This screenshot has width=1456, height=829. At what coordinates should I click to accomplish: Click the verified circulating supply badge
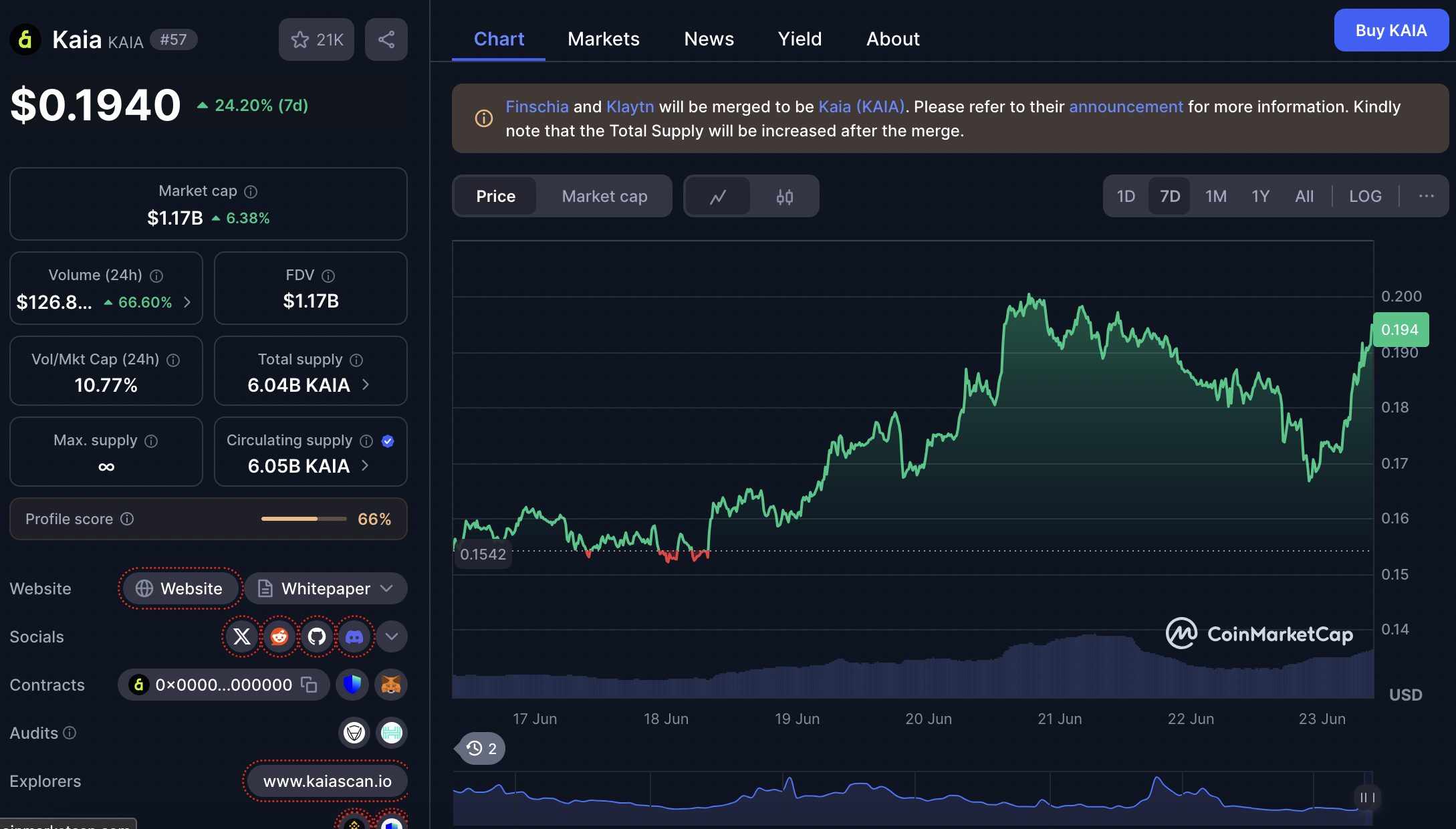(x=388, y=441)
